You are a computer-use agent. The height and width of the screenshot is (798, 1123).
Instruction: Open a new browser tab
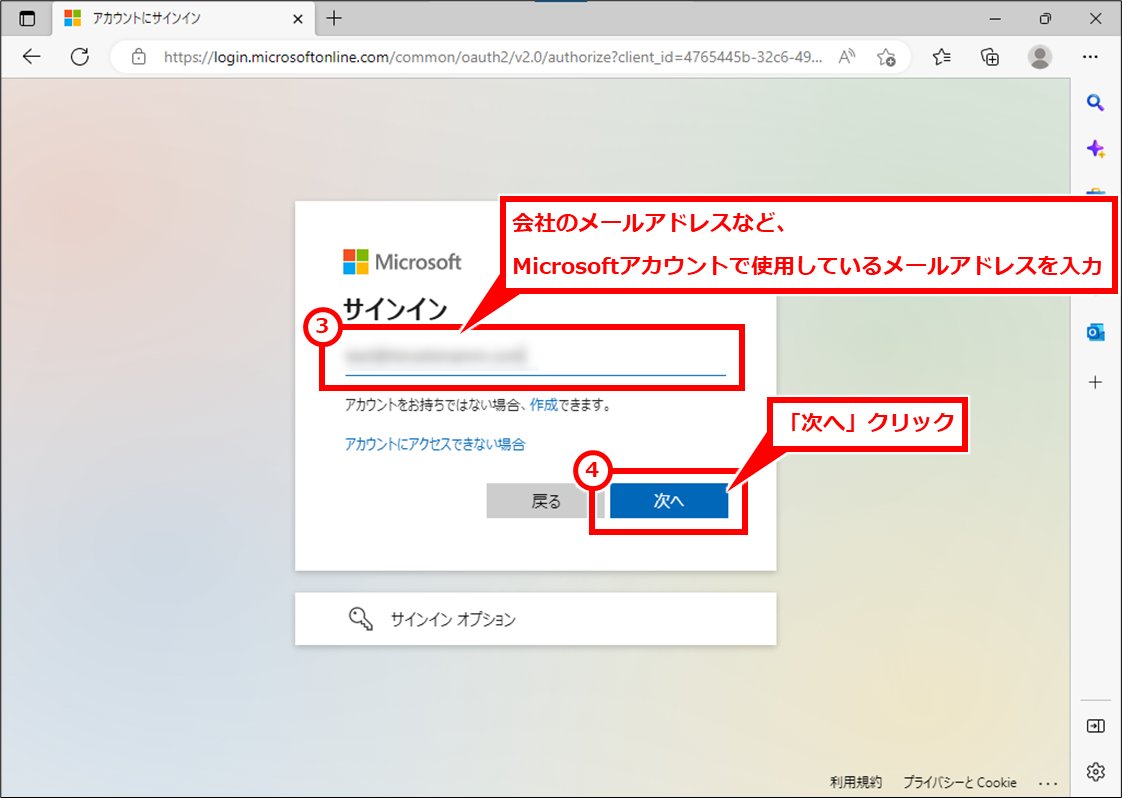tap(334, 19)
